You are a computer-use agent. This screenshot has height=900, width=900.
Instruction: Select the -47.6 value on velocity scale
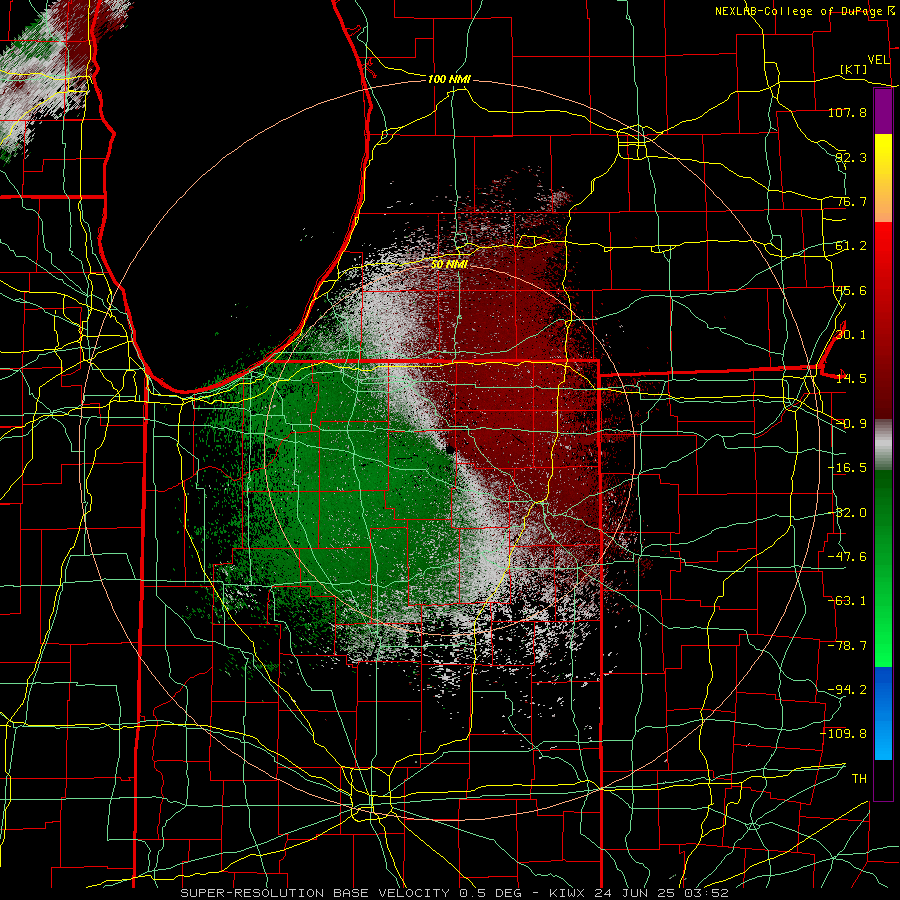pos(847,557)
